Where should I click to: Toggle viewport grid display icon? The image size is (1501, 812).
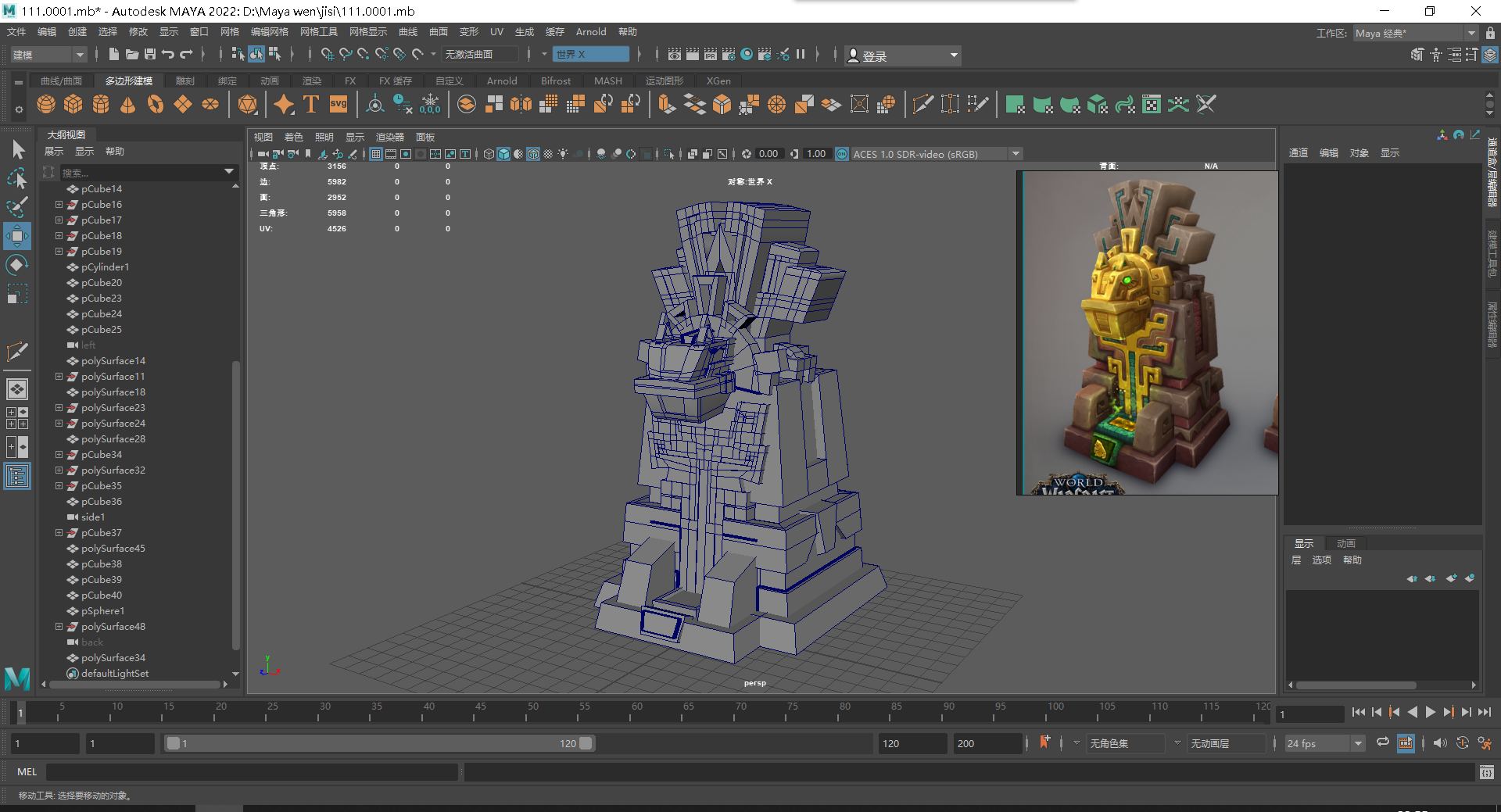[x=376, y=154]
